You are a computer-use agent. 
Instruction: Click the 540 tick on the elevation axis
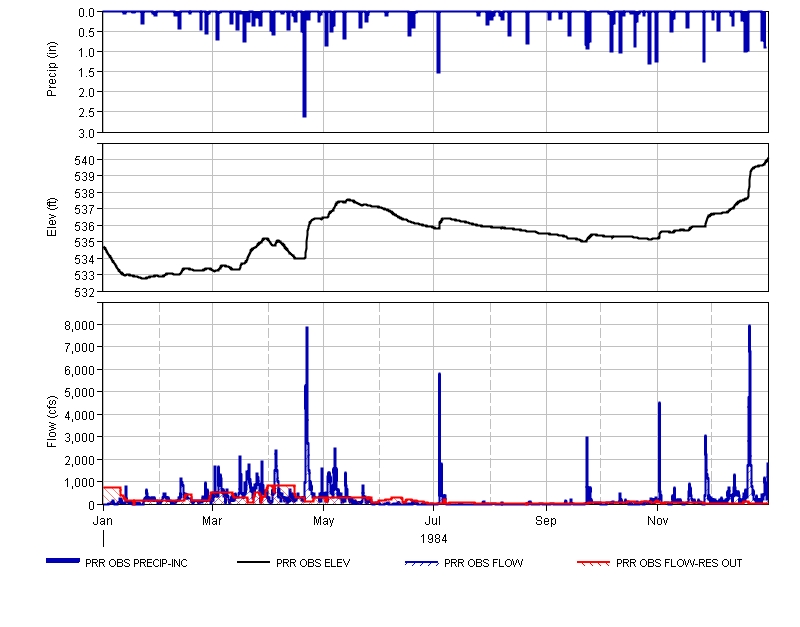(86, 160)
